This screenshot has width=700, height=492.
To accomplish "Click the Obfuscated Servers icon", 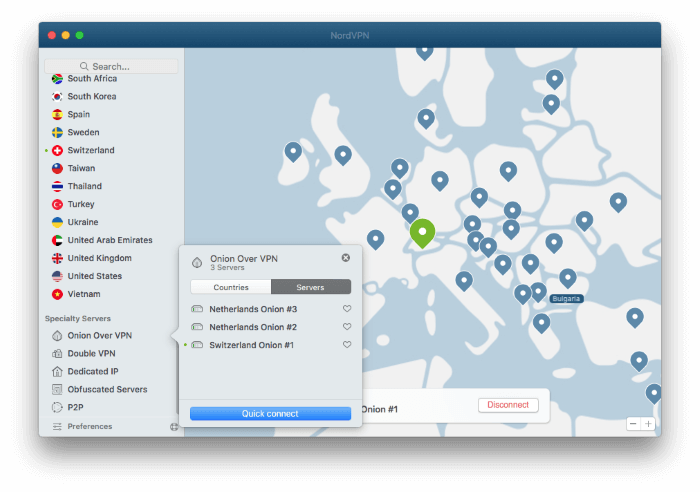I will click(x=57, y=389).
